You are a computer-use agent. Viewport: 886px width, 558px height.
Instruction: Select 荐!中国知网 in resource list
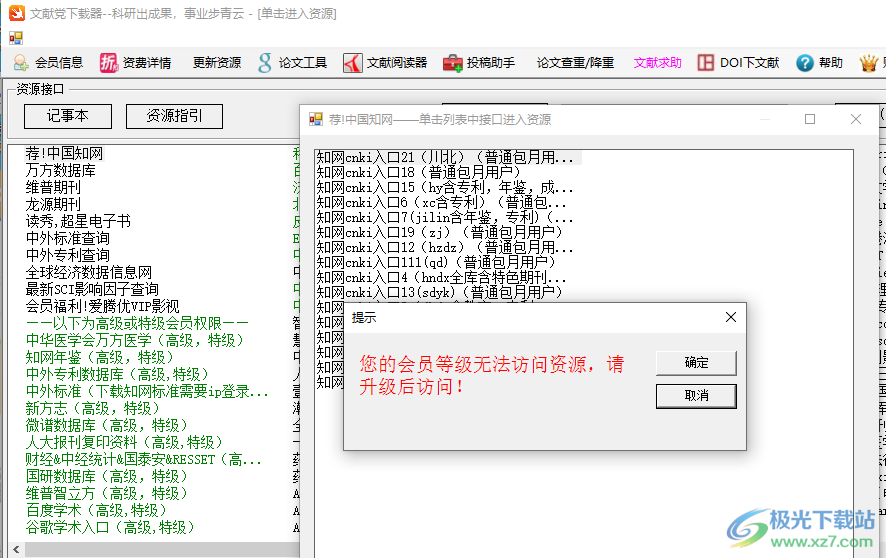coord(64,154)
